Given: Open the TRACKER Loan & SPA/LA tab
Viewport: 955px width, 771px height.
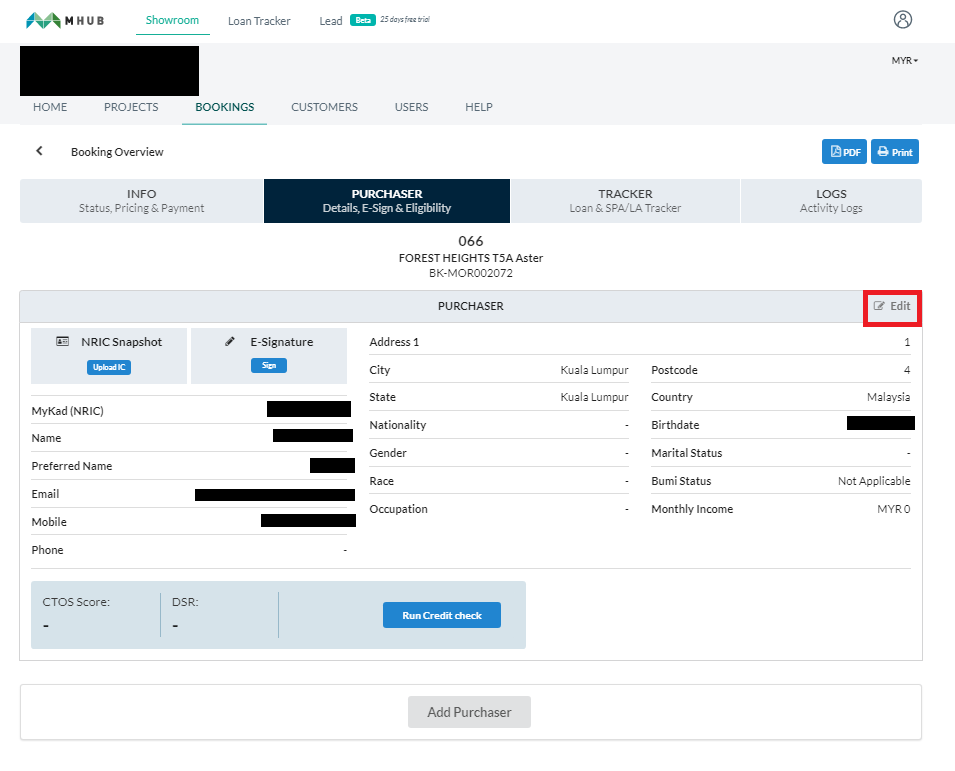Looking at the screenshot, I should pos(625,201).
